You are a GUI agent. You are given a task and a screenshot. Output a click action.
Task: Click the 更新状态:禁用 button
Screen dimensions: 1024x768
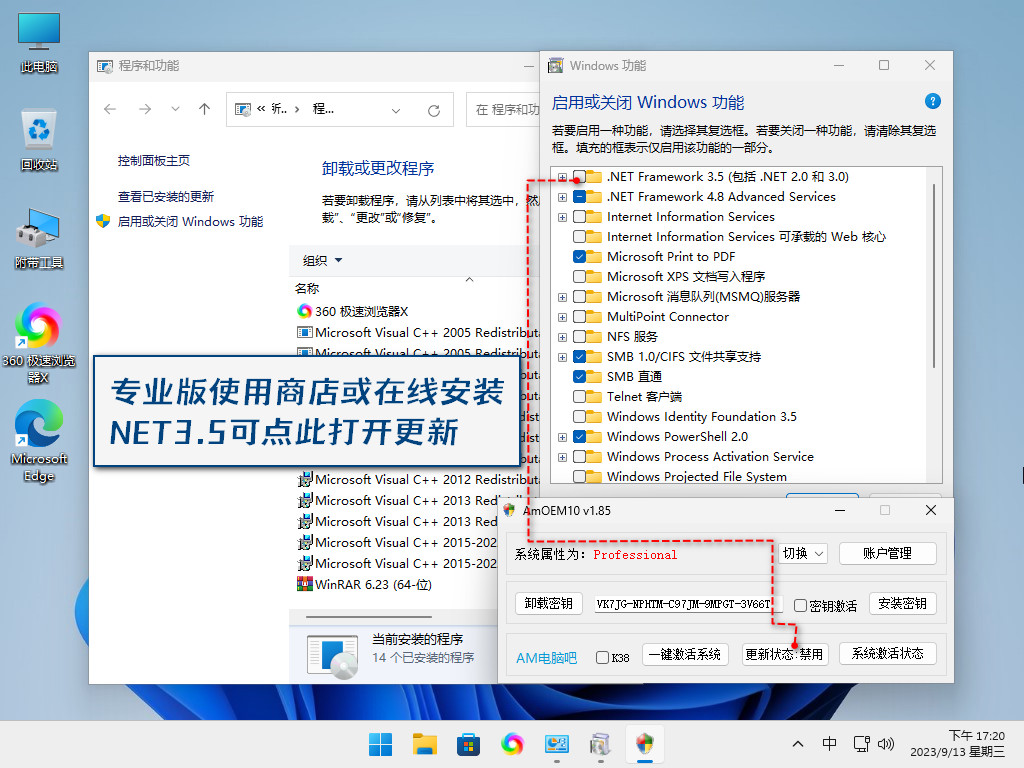coord(785,654)
